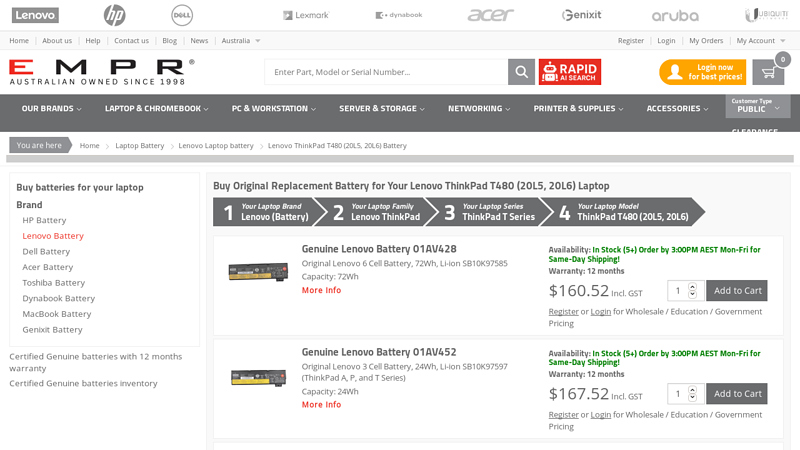This screenshot has width=800, height=450.
Task: Increase quantity for 01AV452 battery
Action: (692, 390)
